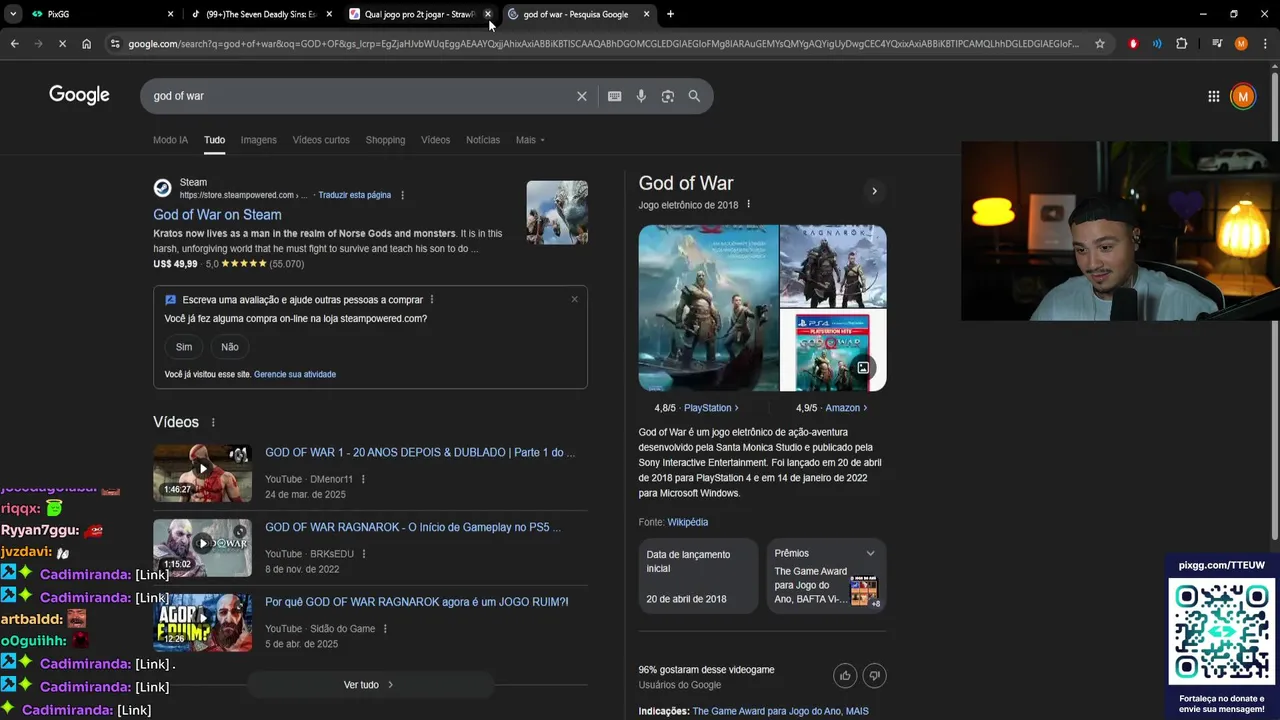Answer Não to the purchase question

tap(230, 347)
